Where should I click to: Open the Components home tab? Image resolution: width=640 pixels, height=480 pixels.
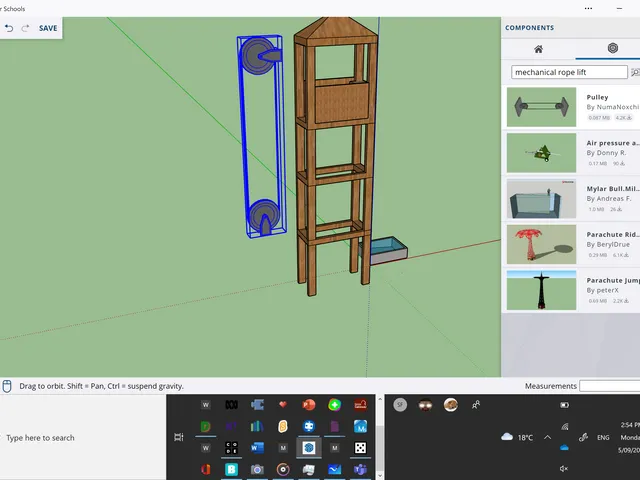[x=538, y=49]
